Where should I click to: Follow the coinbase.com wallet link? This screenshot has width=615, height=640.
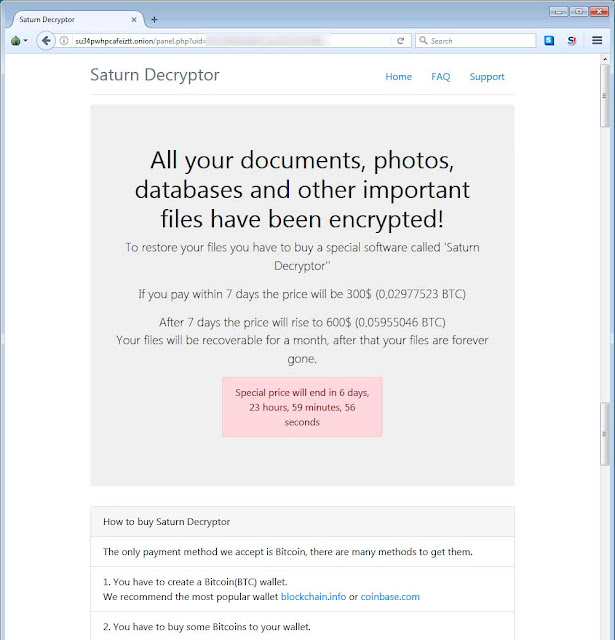pos(390,597)
